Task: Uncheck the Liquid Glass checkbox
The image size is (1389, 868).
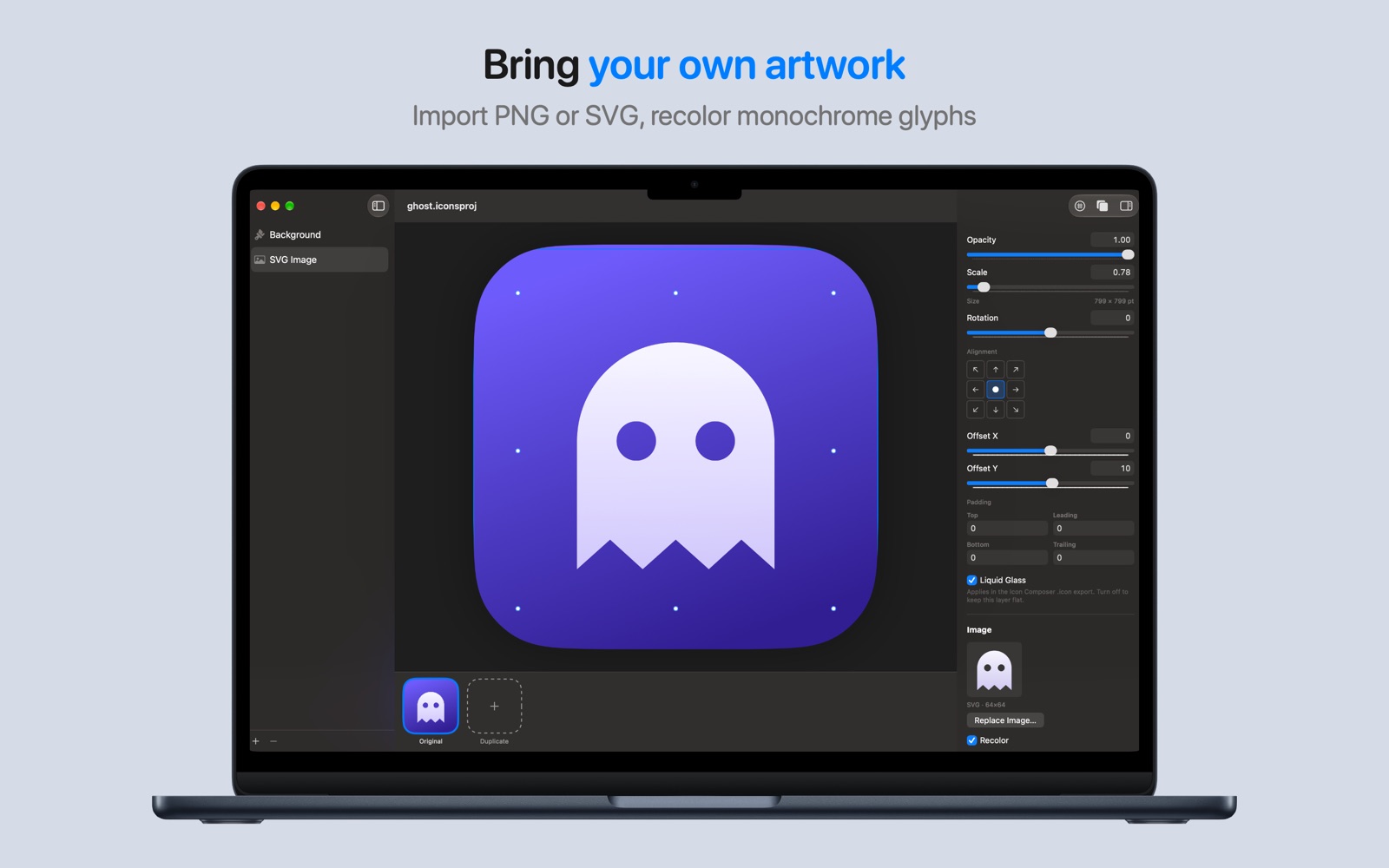Action: 971,580
